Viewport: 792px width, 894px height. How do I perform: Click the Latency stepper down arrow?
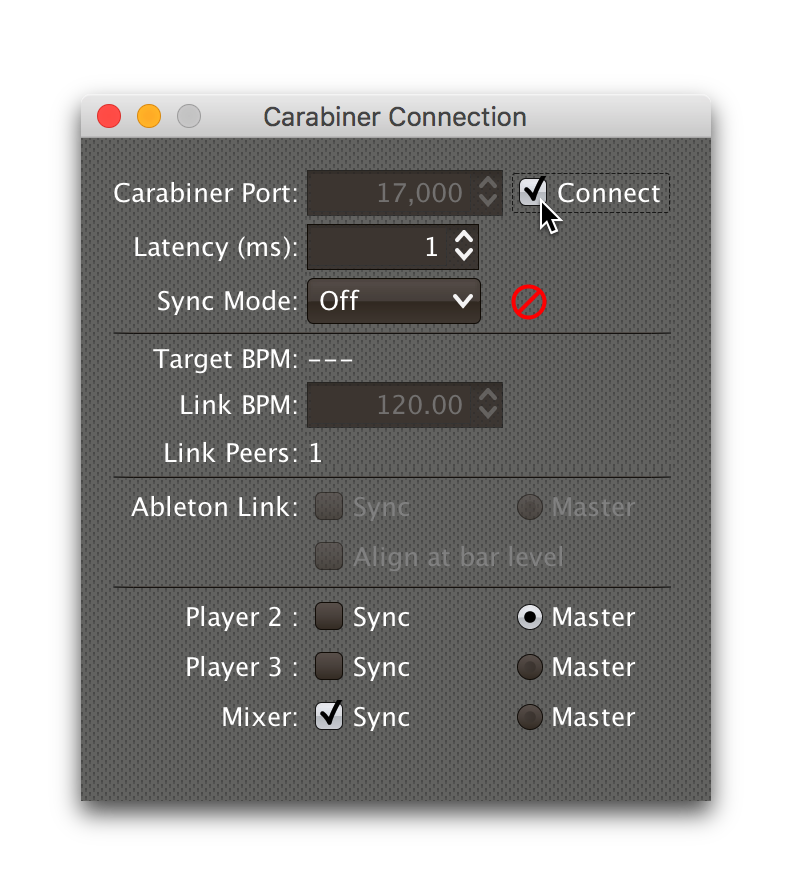[466, 253]
